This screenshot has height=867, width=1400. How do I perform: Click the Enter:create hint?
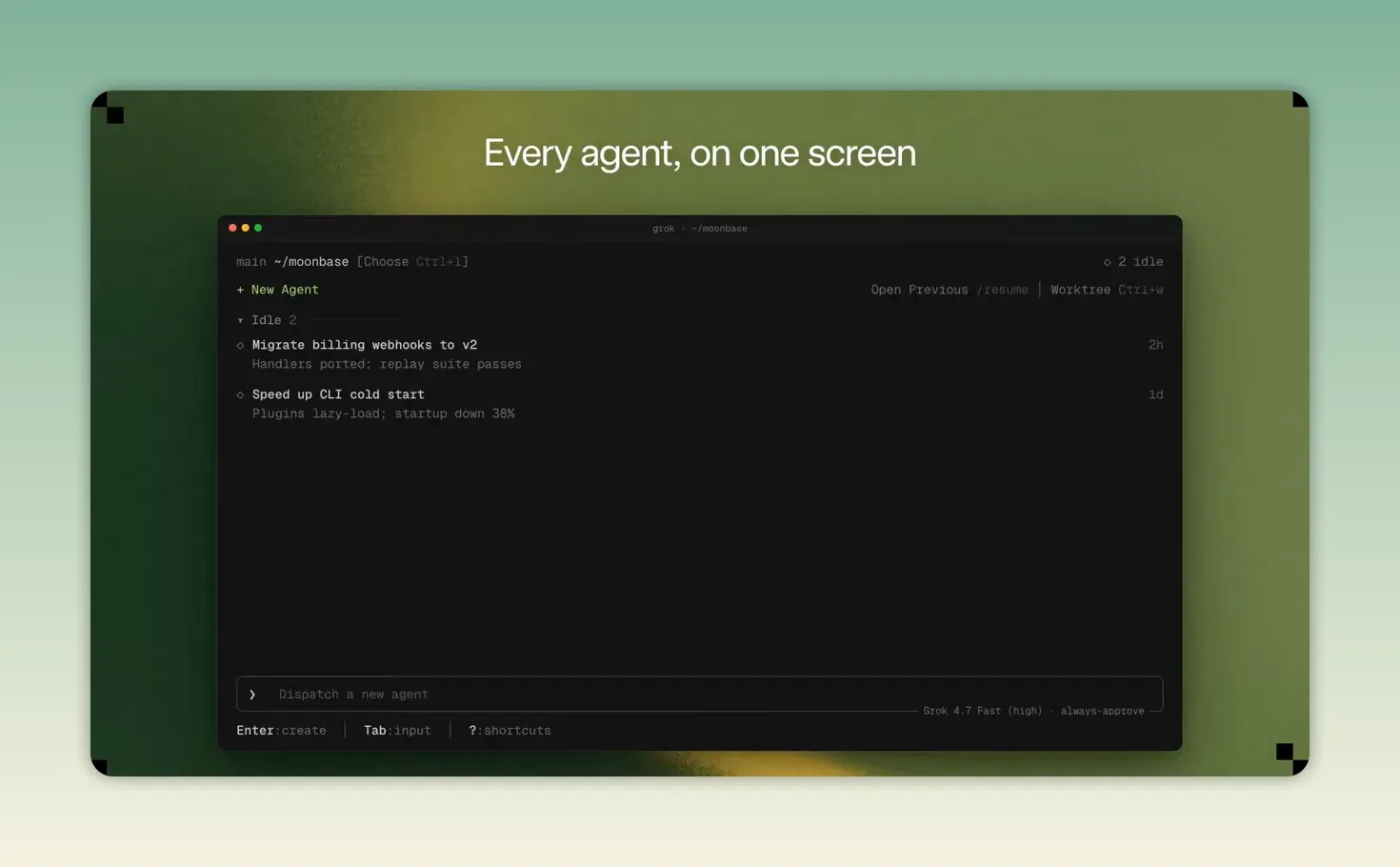coord(281,731)
